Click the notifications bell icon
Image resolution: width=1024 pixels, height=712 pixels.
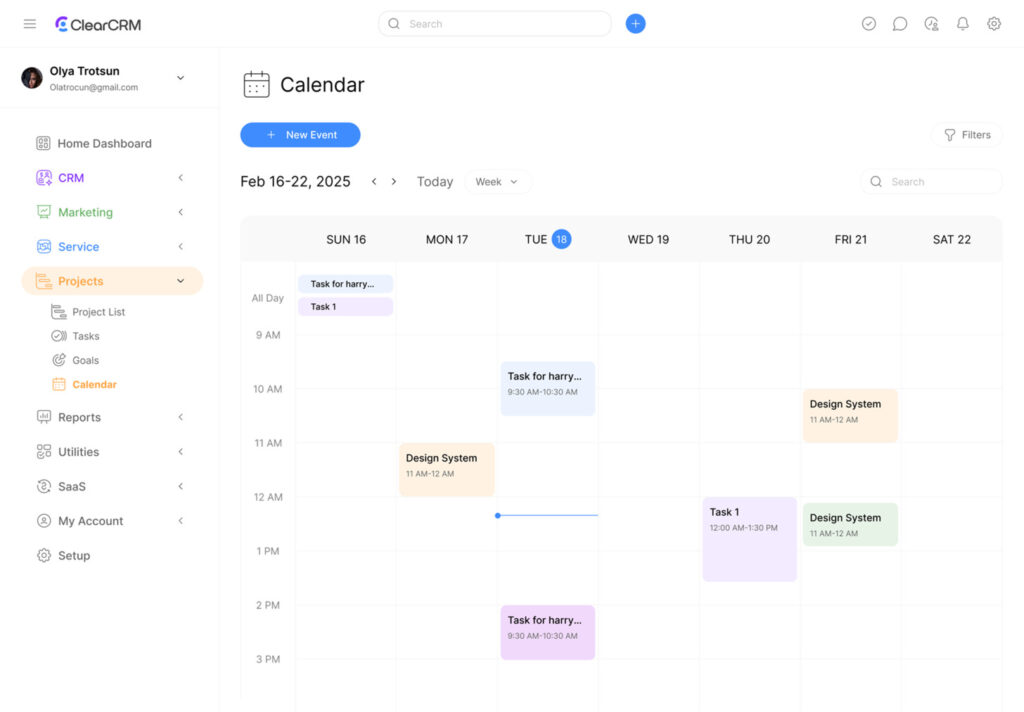962,24
